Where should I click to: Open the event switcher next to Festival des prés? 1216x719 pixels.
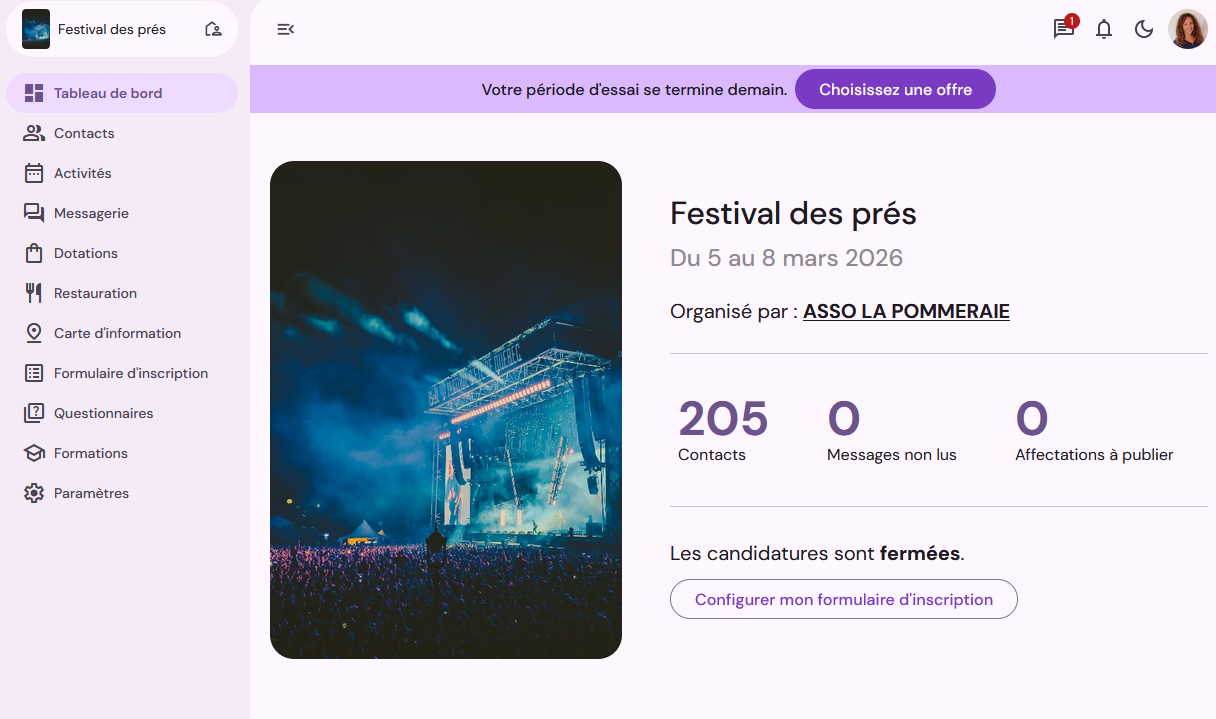(212, 29)
